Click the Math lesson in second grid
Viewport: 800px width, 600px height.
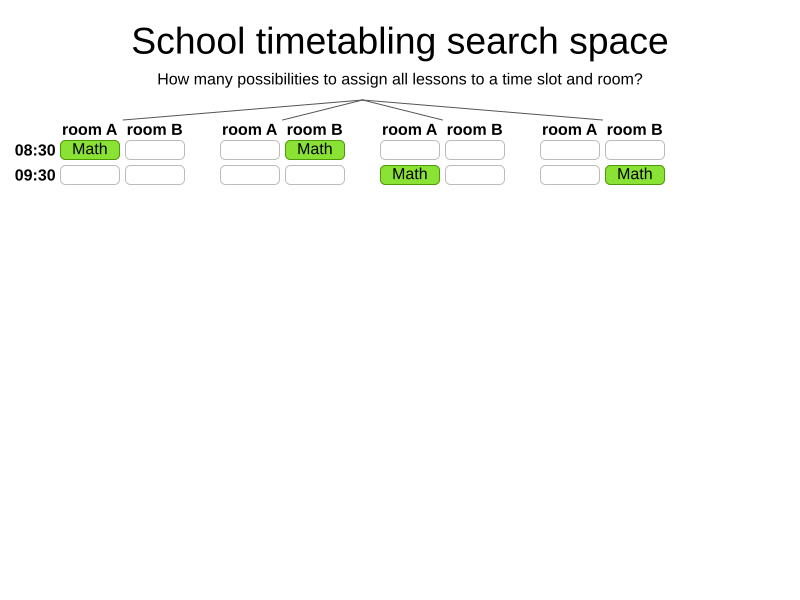click(315, 150)
